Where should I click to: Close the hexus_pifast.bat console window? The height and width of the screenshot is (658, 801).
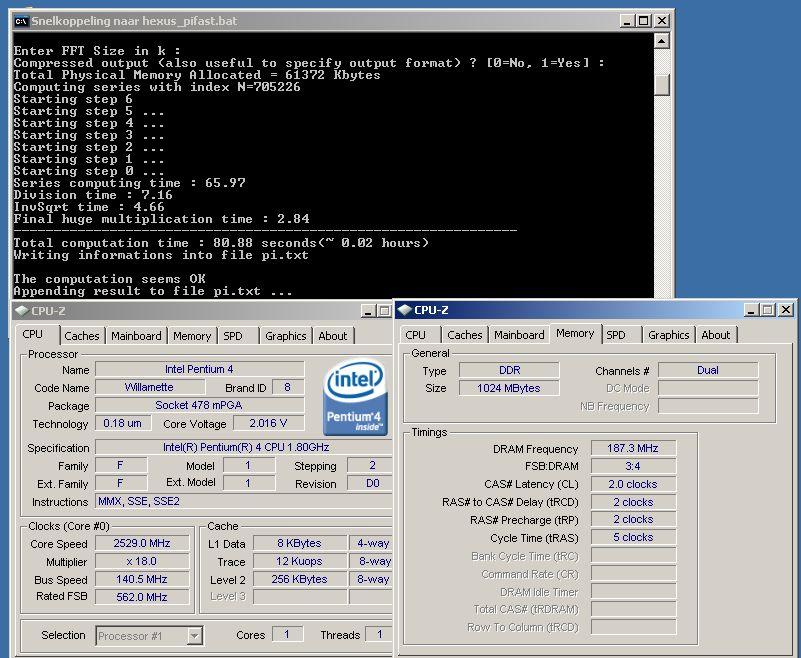pos(662,21)
